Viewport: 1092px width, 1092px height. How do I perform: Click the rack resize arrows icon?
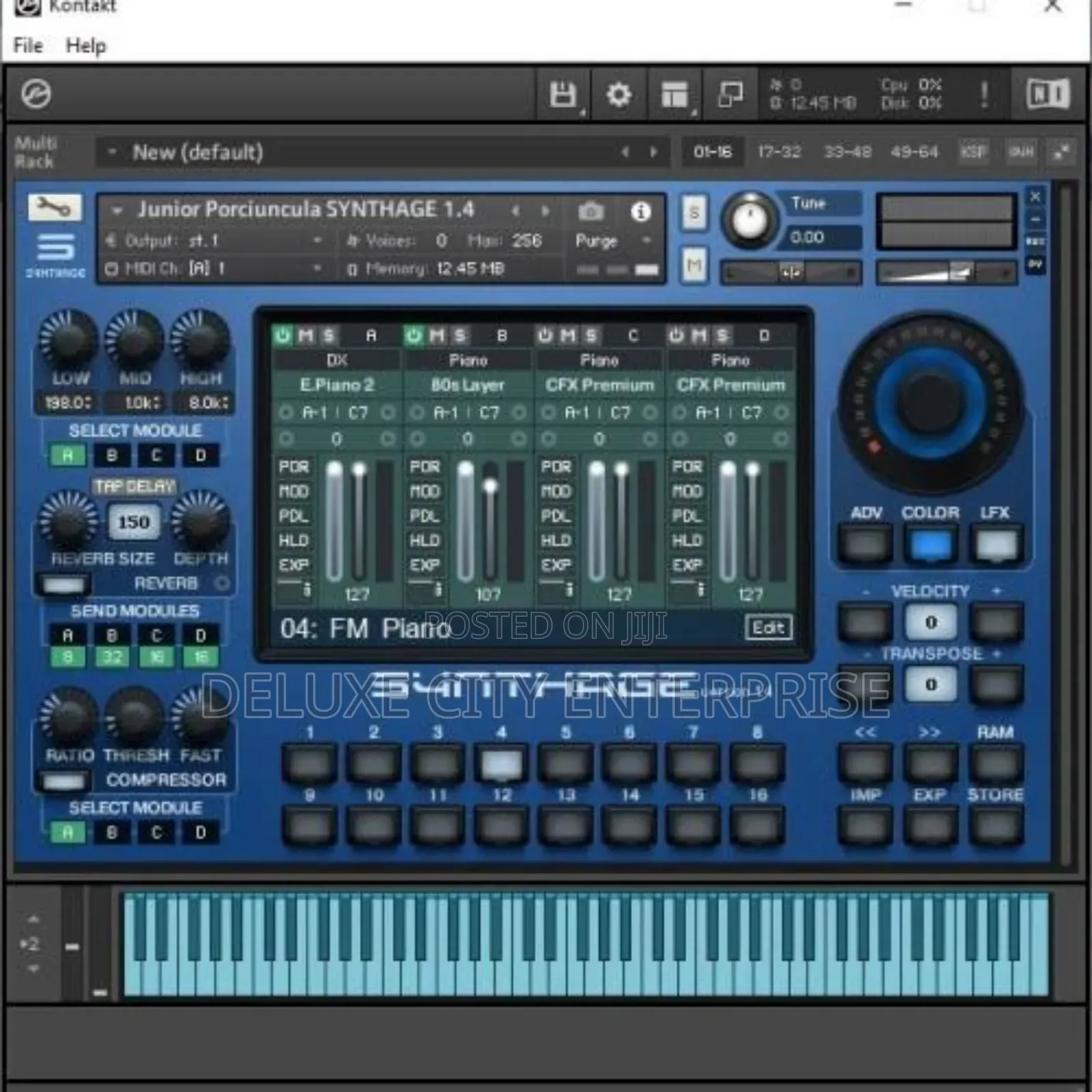tap(1061, 152)
